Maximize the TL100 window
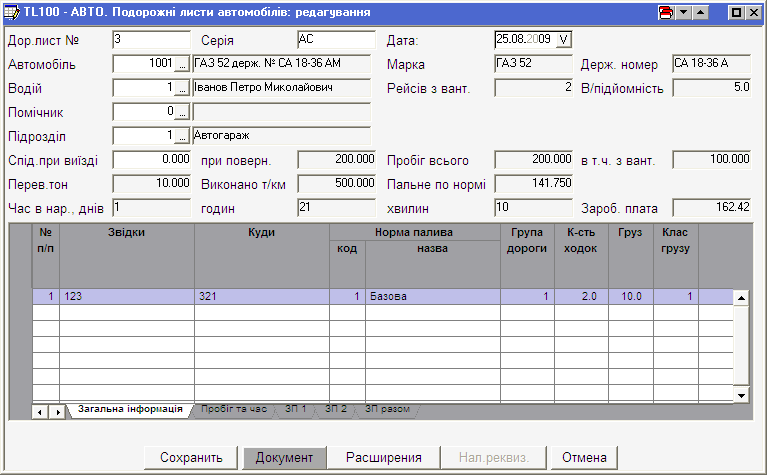Screen dimensions: 767x475 [x=736, y=13]
